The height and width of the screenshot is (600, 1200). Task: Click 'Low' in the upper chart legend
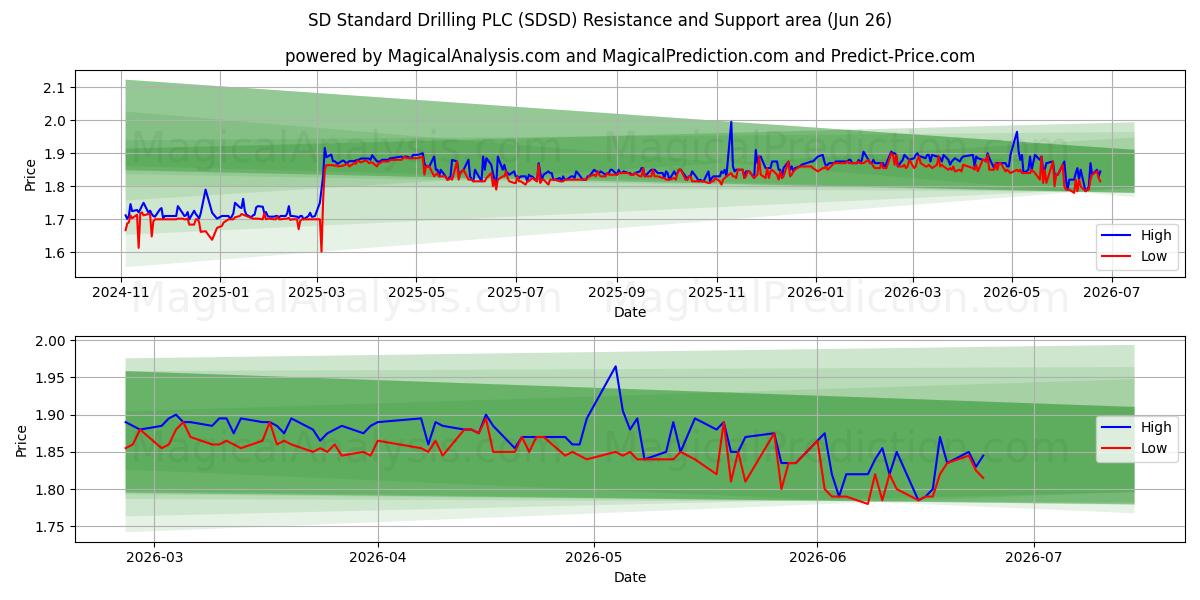click(1153, 257)
